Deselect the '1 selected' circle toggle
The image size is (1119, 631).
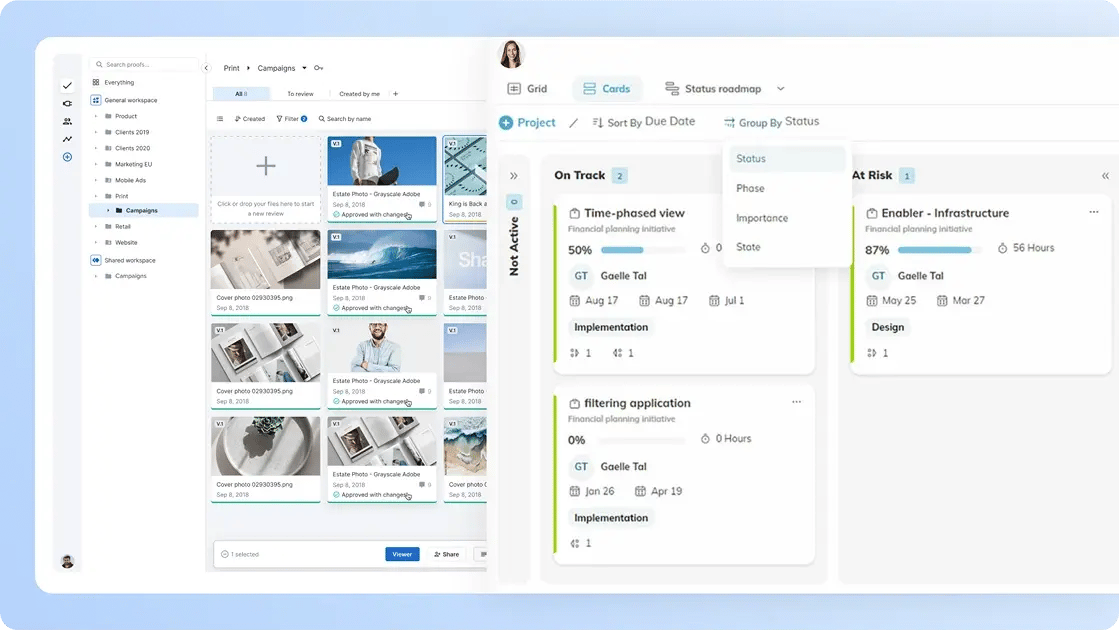click(x=224, y=554)
